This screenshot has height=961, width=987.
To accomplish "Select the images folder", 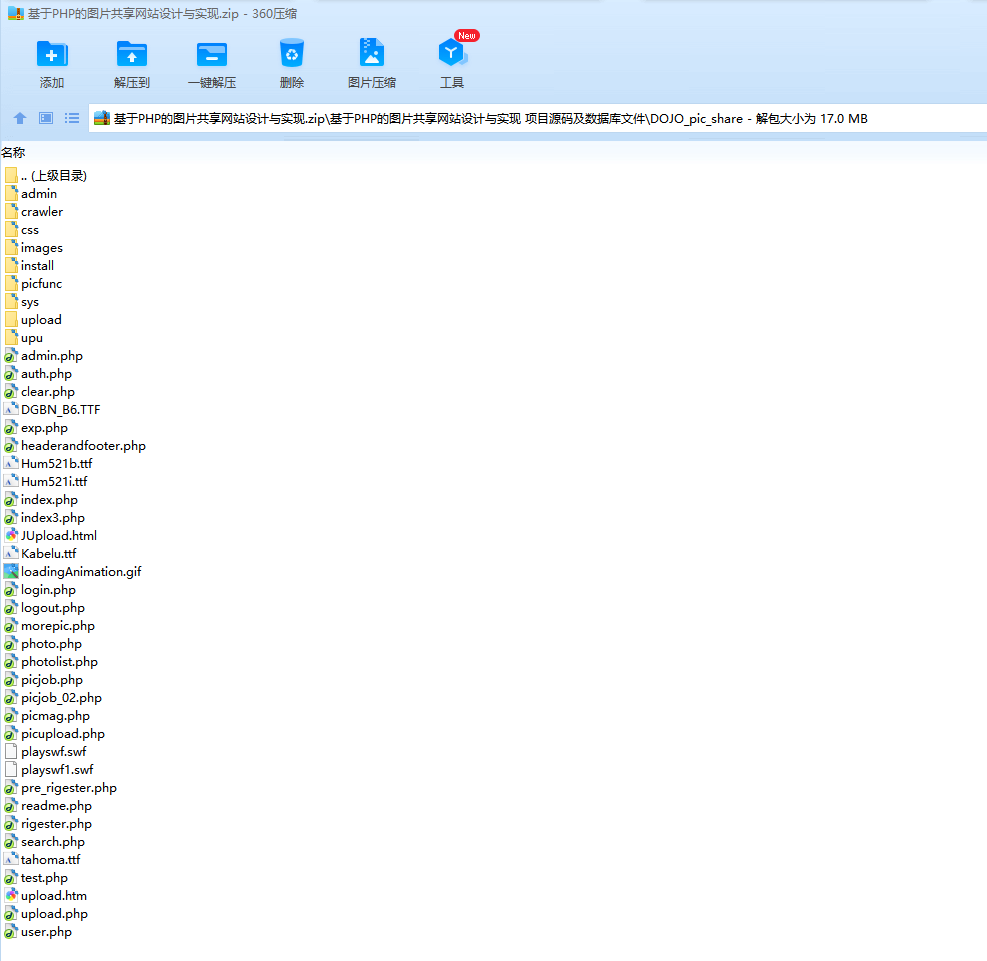I will (x=34, y=248).
